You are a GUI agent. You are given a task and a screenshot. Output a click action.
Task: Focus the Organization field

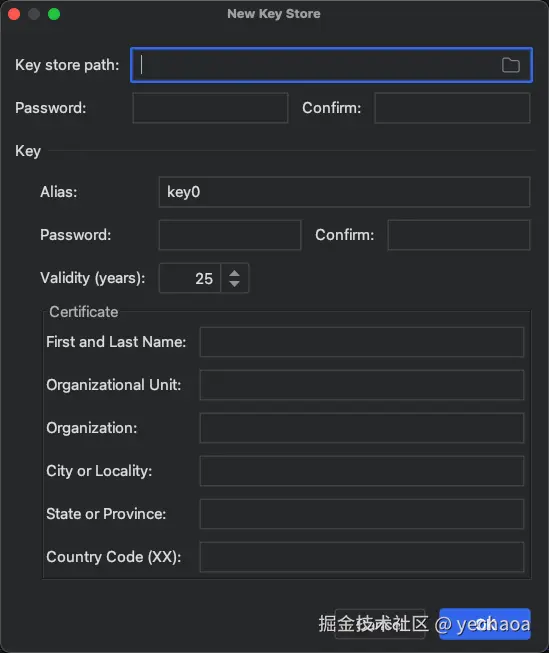(362, 428)
